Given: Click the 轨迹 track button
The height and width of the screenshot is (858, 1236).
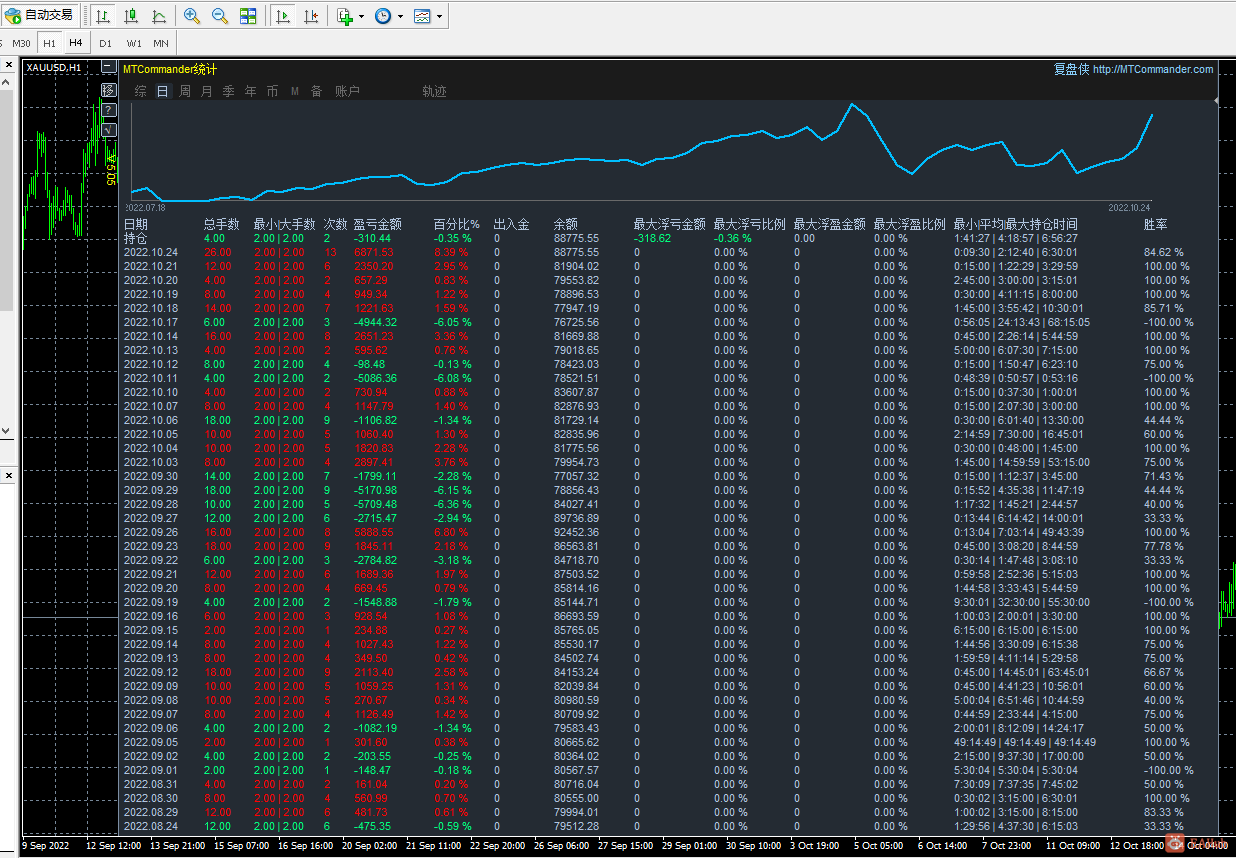Looking at the screenshot, I should click(x=434, y=91).
